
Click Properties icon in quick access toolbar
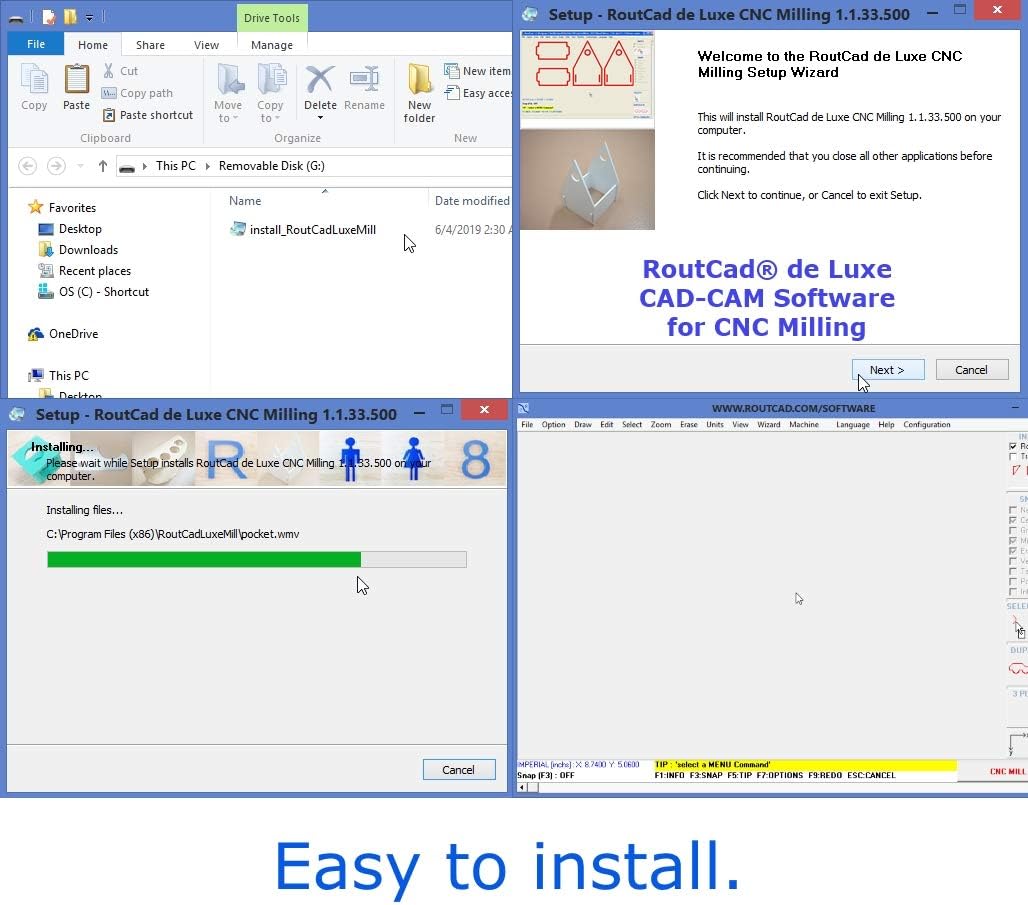[49, 17]
